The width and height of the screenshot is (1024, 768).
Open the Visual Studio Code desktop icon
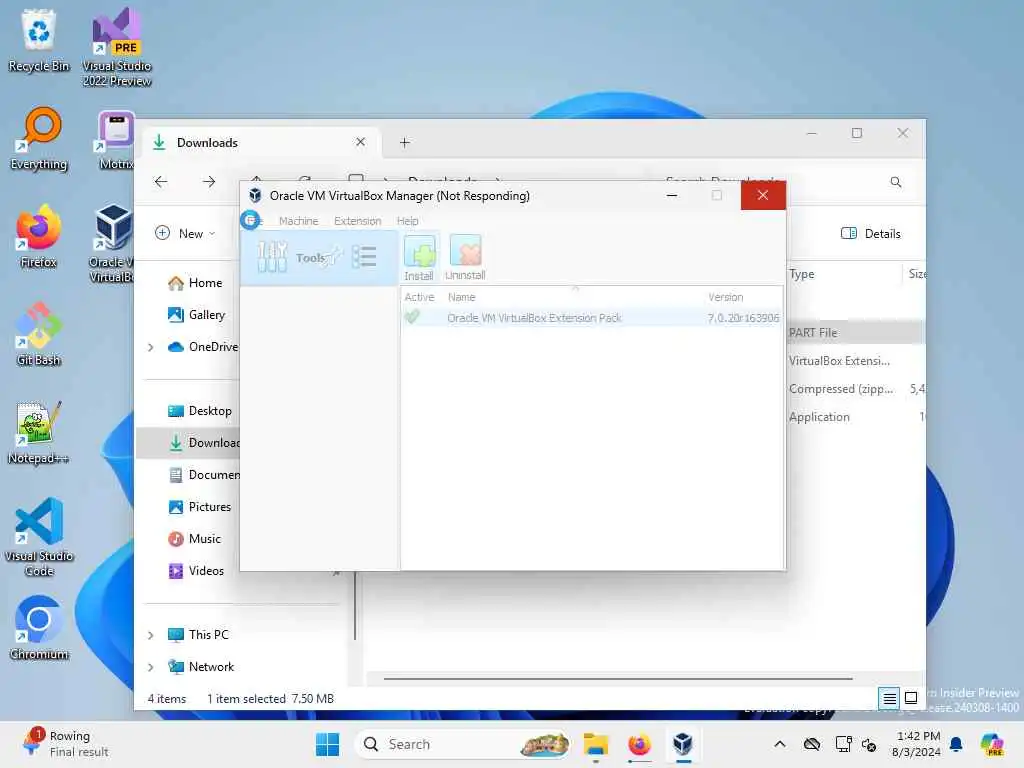tap(39, 537)
